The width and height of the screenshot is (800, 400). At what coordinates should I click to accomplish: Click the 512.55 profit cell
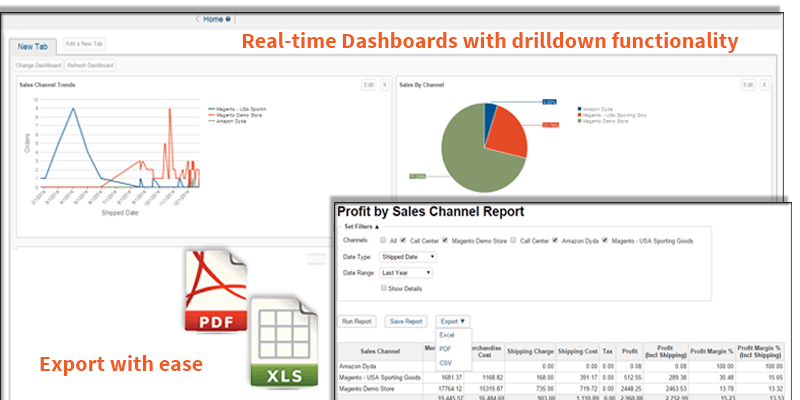pyautogui.click(x=632, y=378)
